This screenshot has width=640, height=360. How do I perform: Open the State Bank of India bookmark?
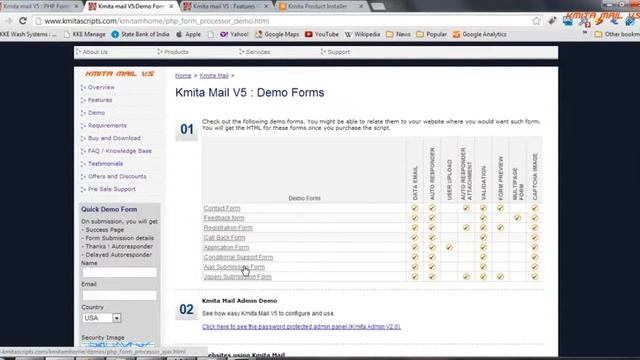click(x=140, y=34)
